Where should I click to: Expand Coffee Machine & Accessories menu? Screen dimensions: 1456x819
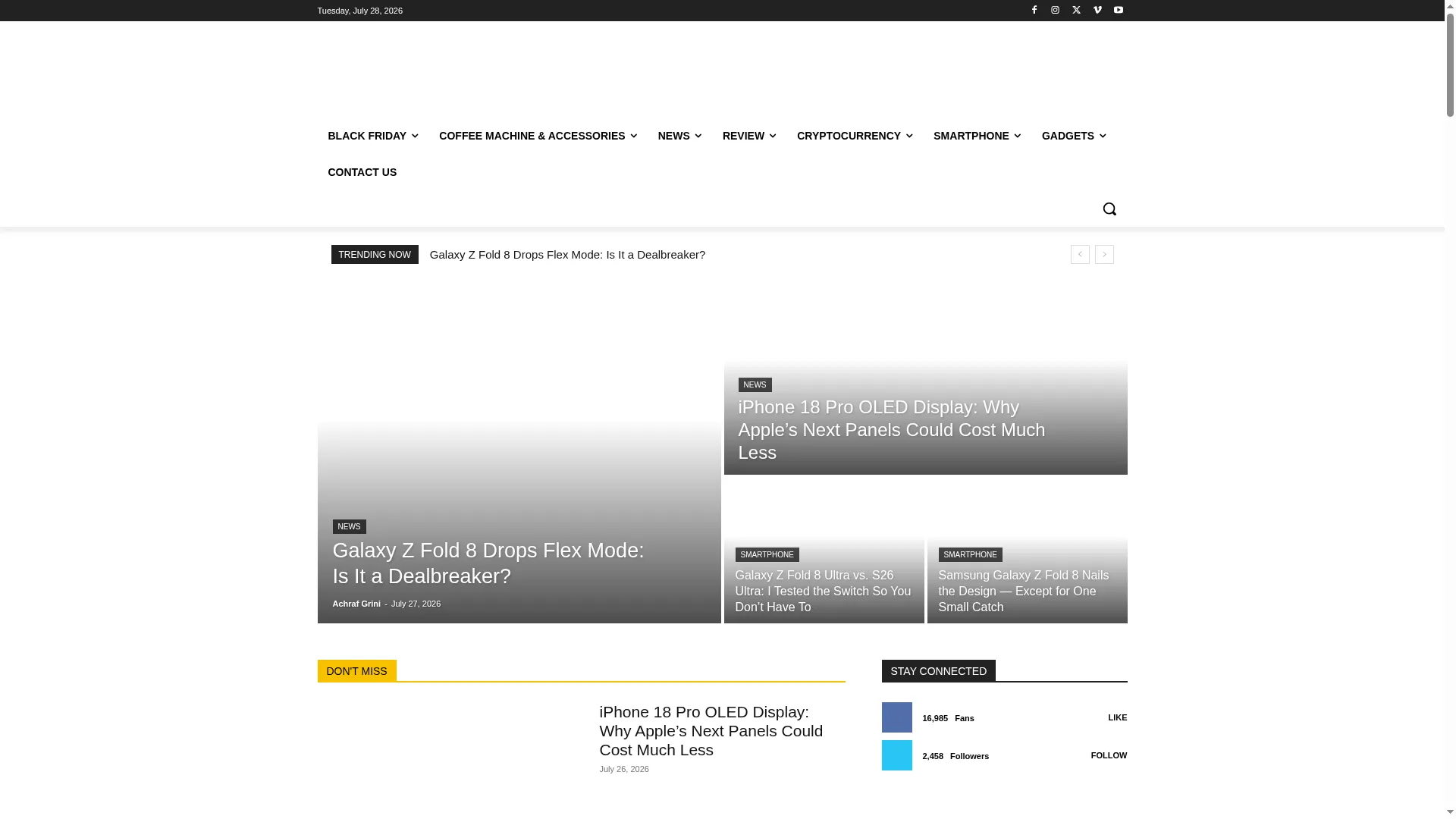pos(538,136)
